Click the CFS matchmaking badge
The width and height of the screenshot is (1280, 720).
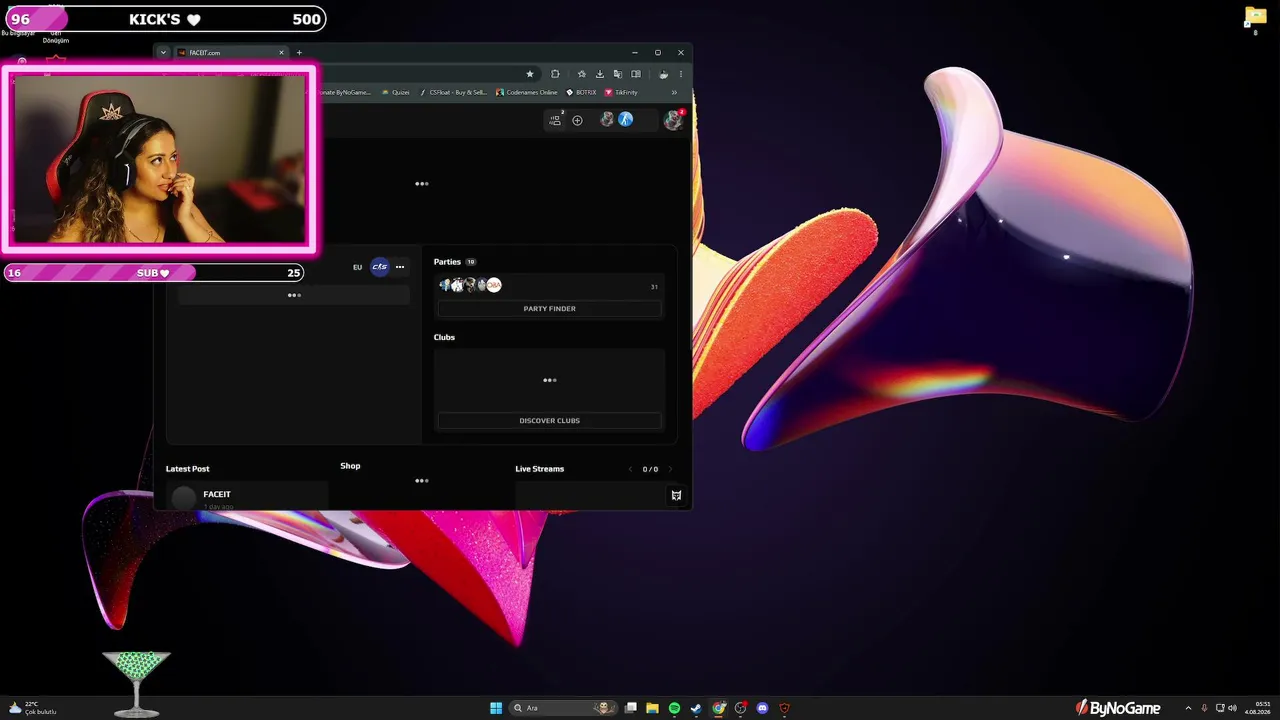coord(379,267)
